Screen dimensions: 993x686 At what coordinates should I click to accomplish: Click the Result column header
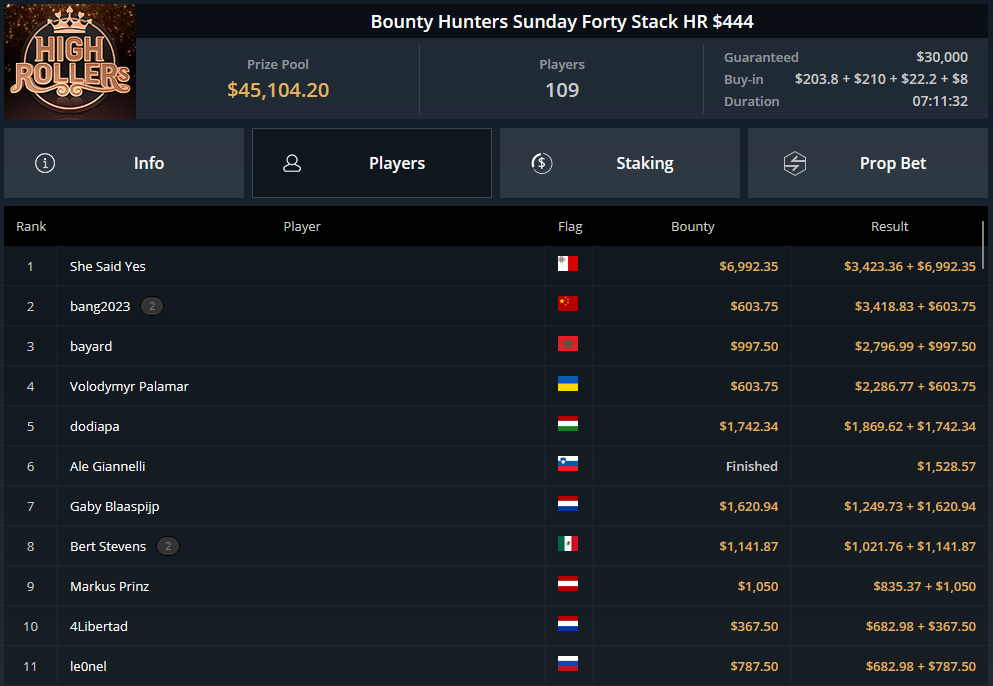click(889, 227)
